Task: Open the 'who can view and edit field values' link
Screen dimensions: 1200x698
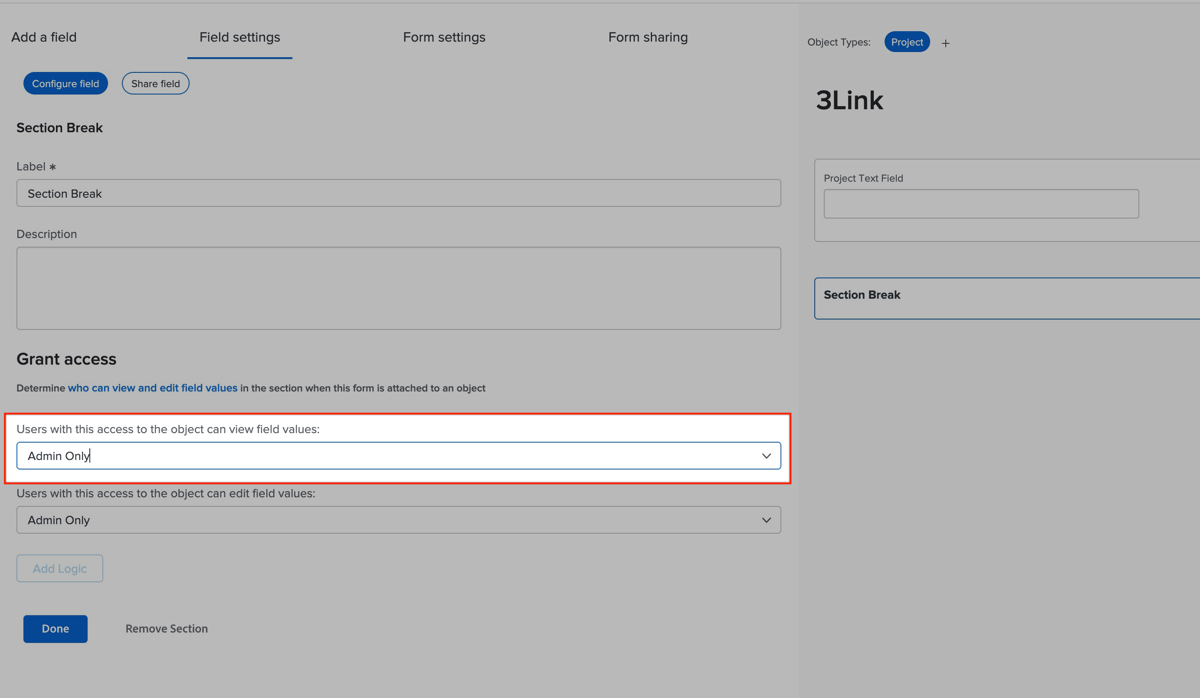Action: pos(152,388)
